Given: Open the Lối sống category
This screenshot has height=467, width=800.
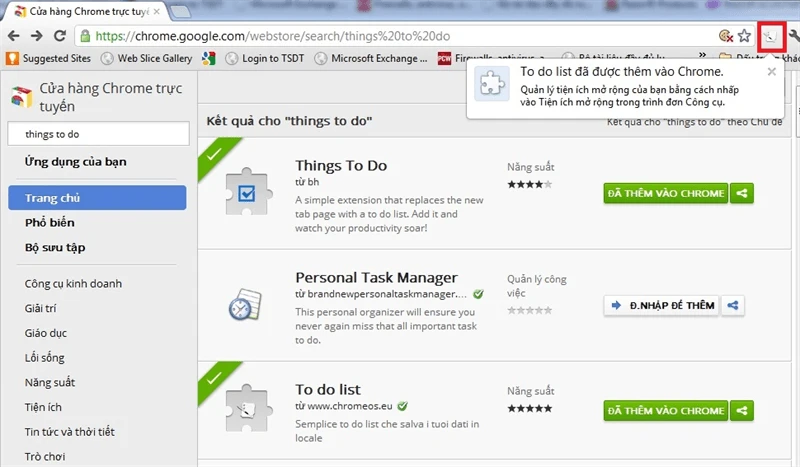Looking at the screenshot, I should click(44, 358).
